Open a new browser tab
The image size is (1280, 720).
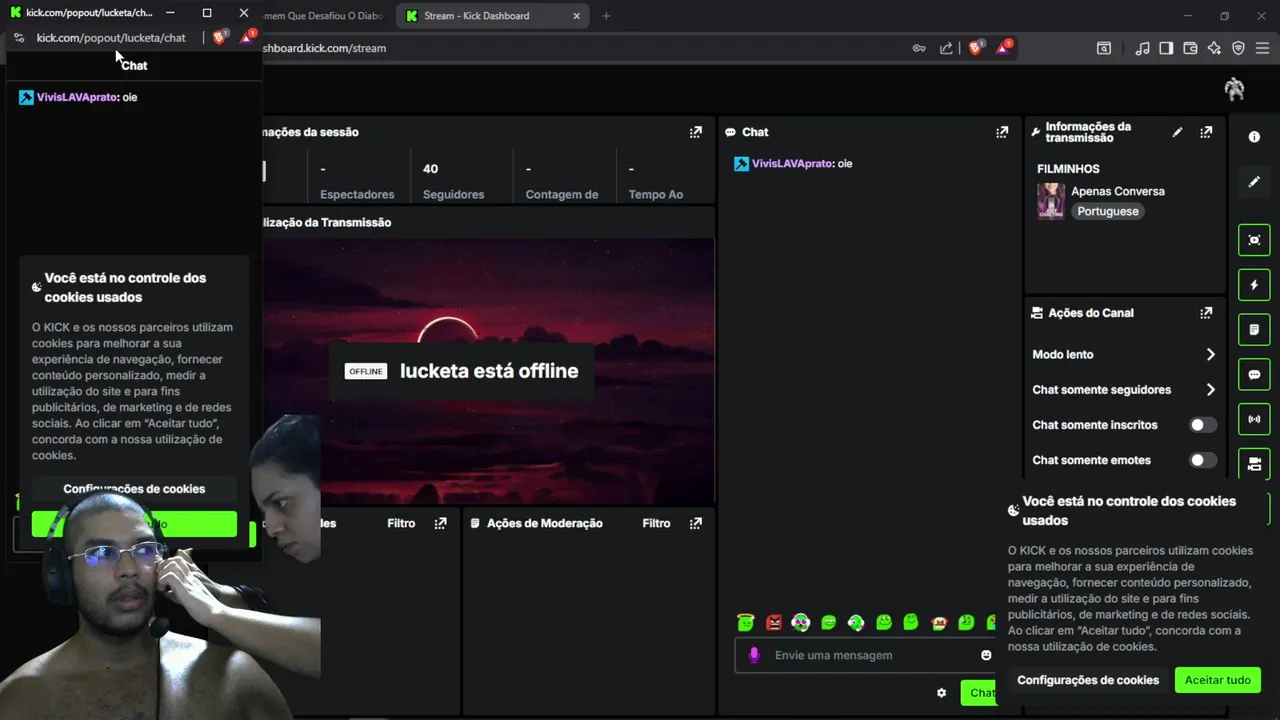click(606, 16)
